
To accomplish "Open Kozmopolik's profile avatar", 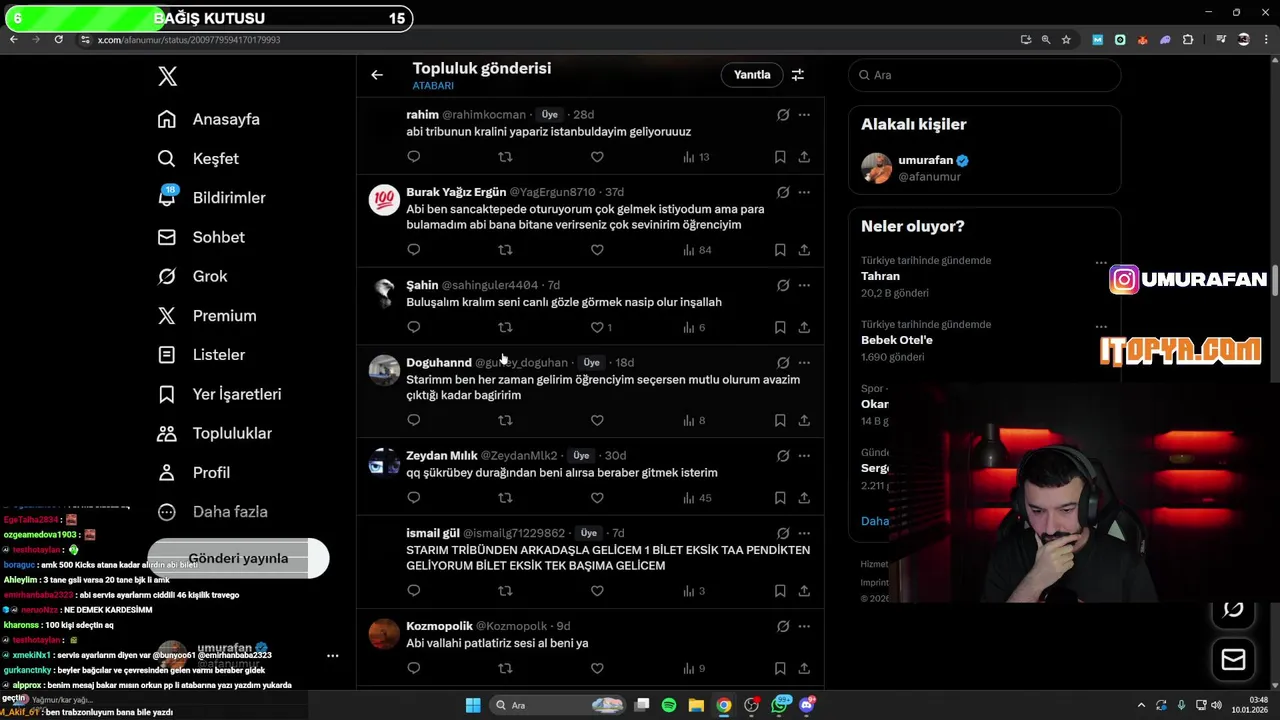I will [x=384, y=634].
